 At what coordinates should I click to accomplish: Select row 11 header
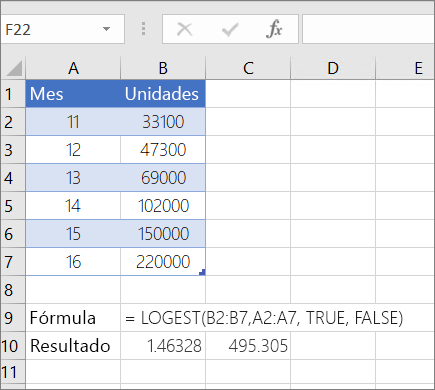coord(13,372)
